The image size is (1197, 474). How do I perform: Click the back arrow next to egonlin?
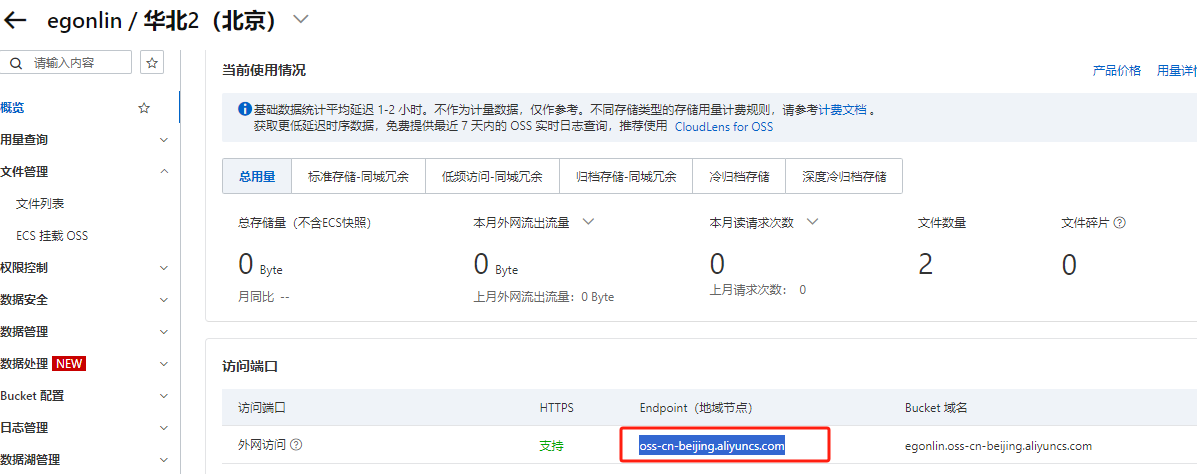[16, 19]
